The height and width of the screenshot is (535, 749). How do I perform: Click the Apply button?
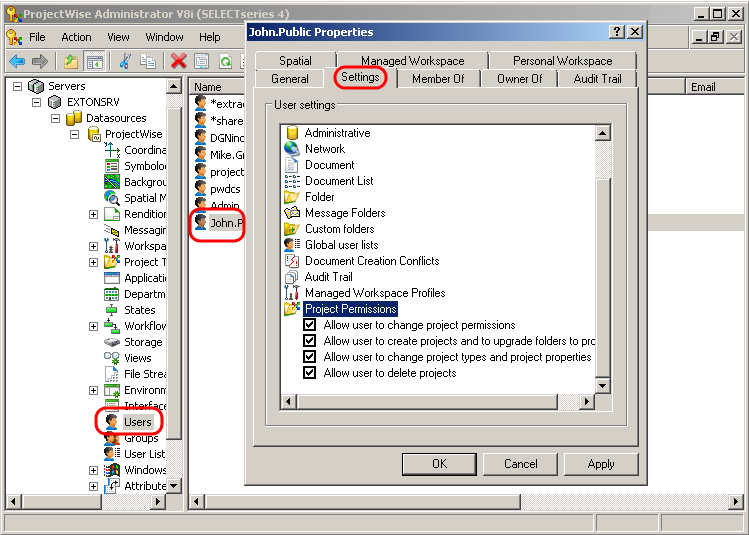601,464
